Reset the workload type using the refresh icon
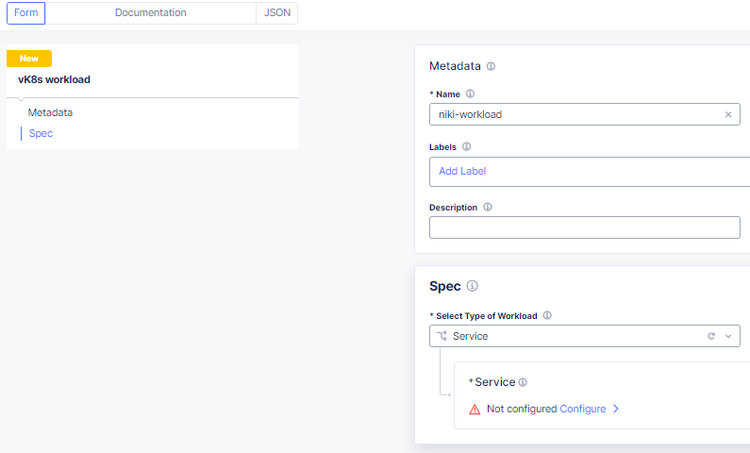 tap(711, 336)
